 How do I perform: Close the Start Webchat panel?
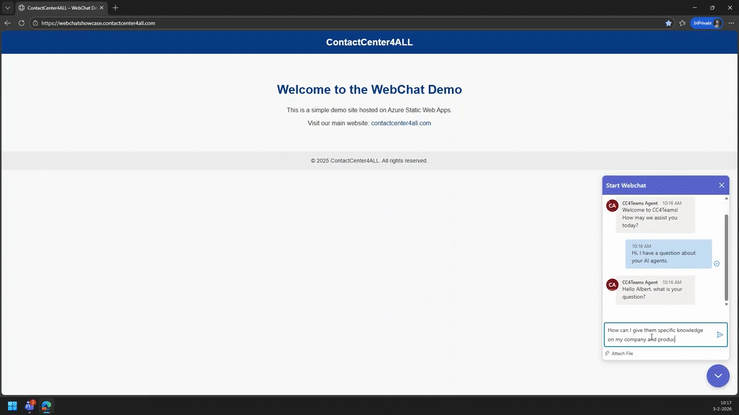pos(722,185)
